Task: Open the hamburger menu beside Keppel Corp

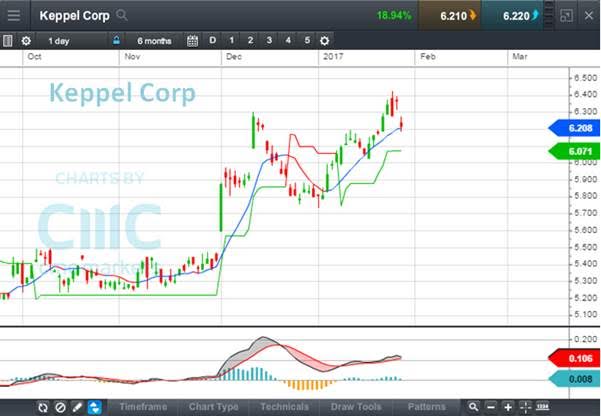Action: click(14, 16)
